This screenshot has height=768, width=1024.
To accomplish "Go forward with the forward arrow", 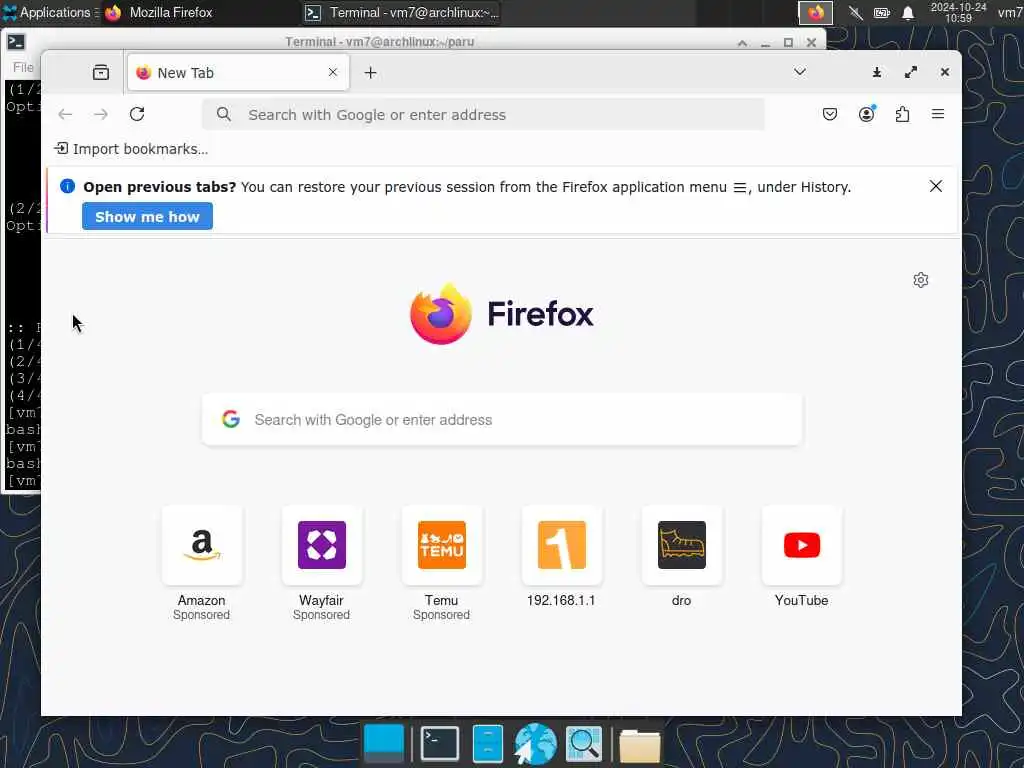I will pyautogui.click(x=101, y=114).
